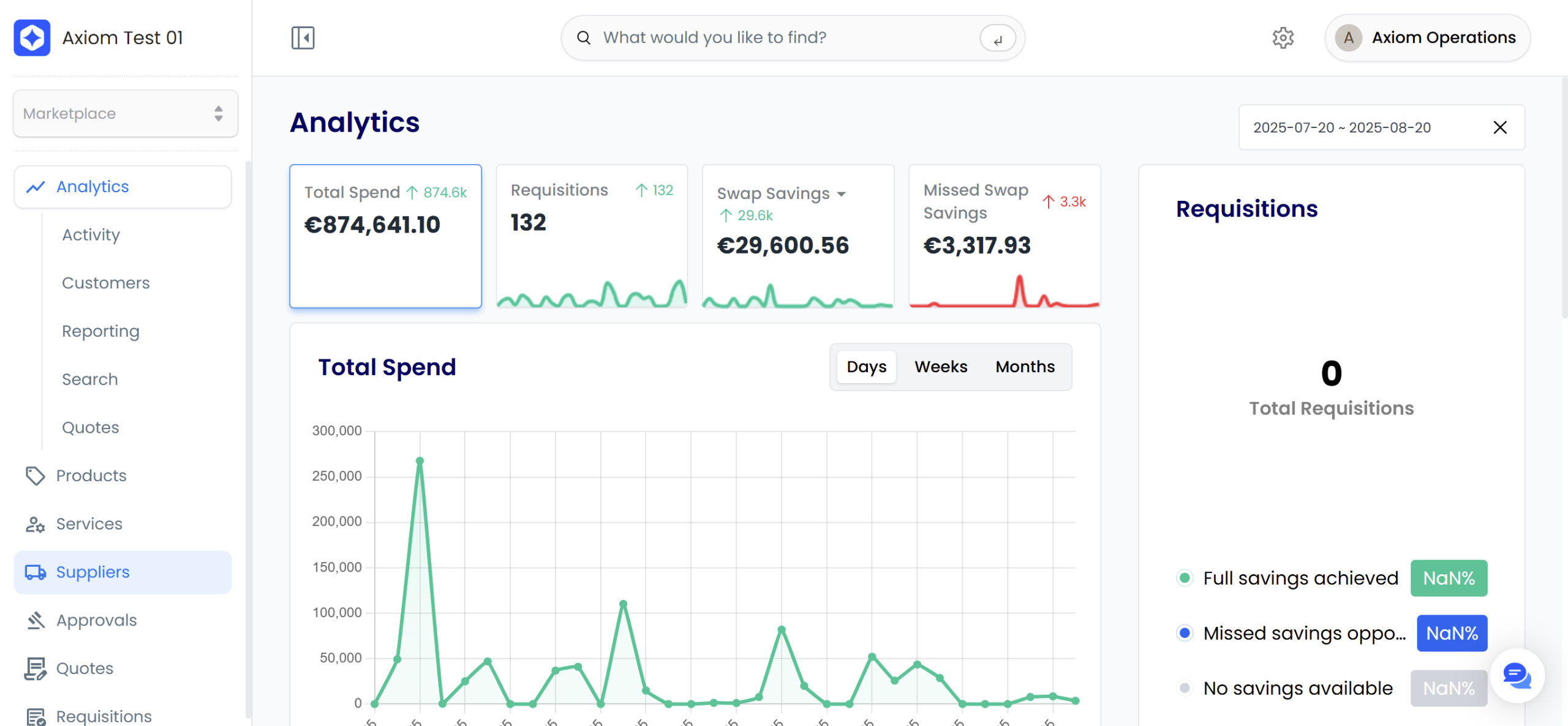The height and width of the screenshot is (726, 1568).
Task: Go to Reporting under Analytics
Action: 100,331
